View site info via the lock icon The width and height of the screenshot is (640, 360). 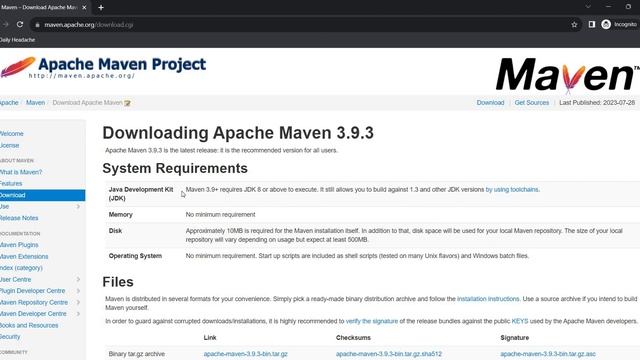click(37, 25)
